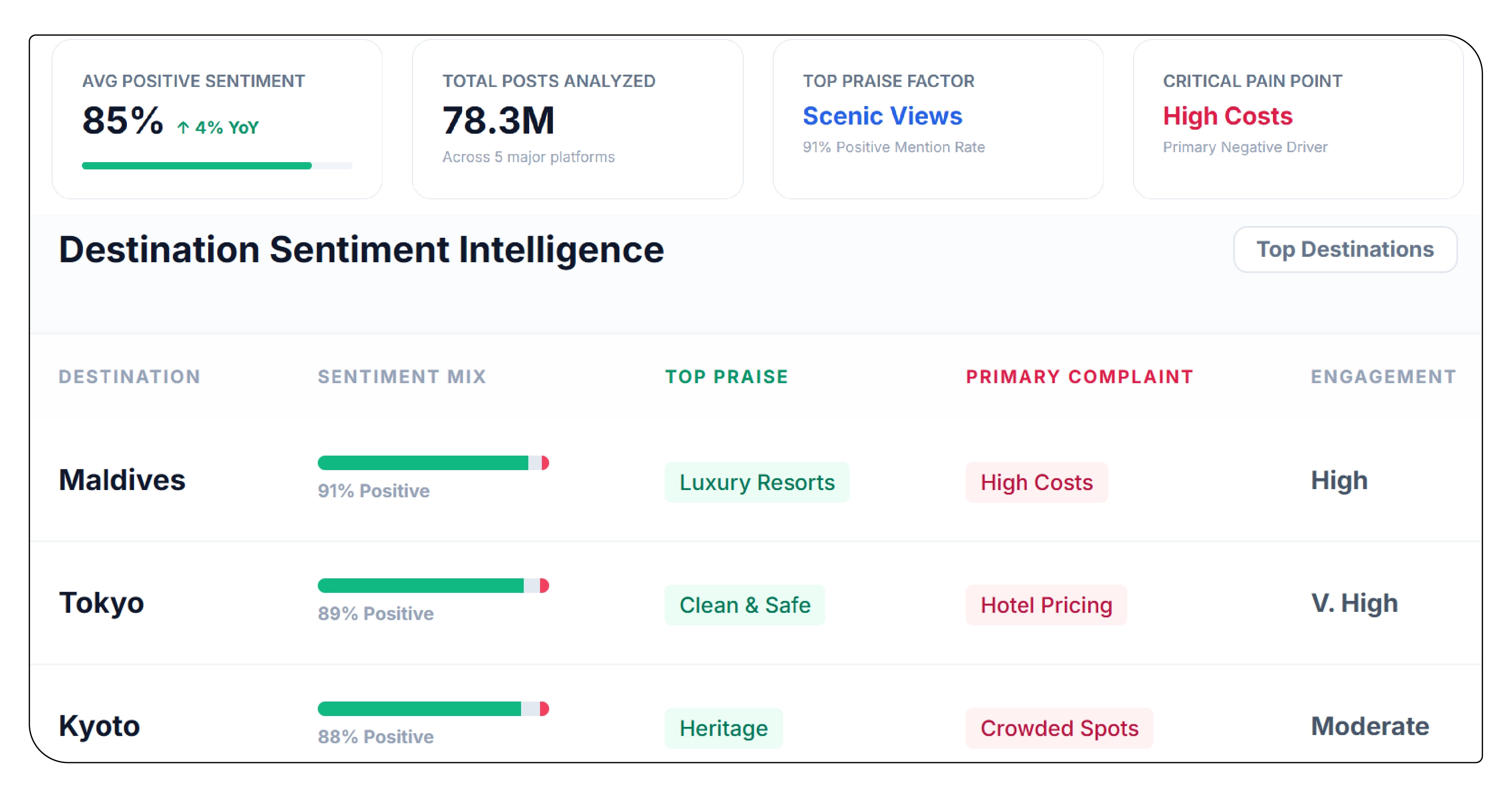Click the green up-arrow YoY trend icon
Image resolution: width=1512 pixels, height=798 pixels.
[x=183, y=127]
